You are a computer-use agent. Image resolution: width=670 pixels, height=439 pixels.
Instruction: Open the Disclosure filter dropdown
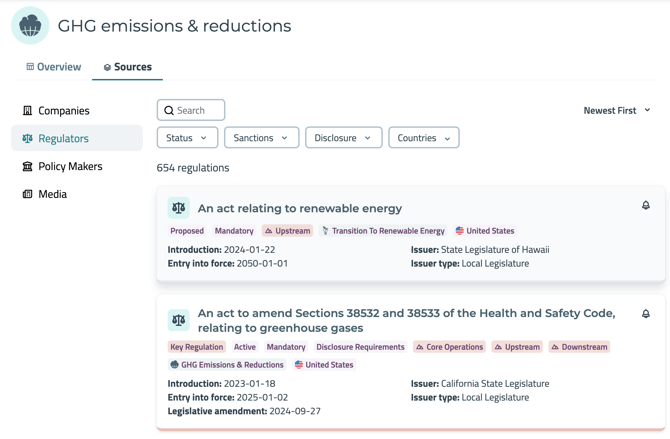point(343,138)
